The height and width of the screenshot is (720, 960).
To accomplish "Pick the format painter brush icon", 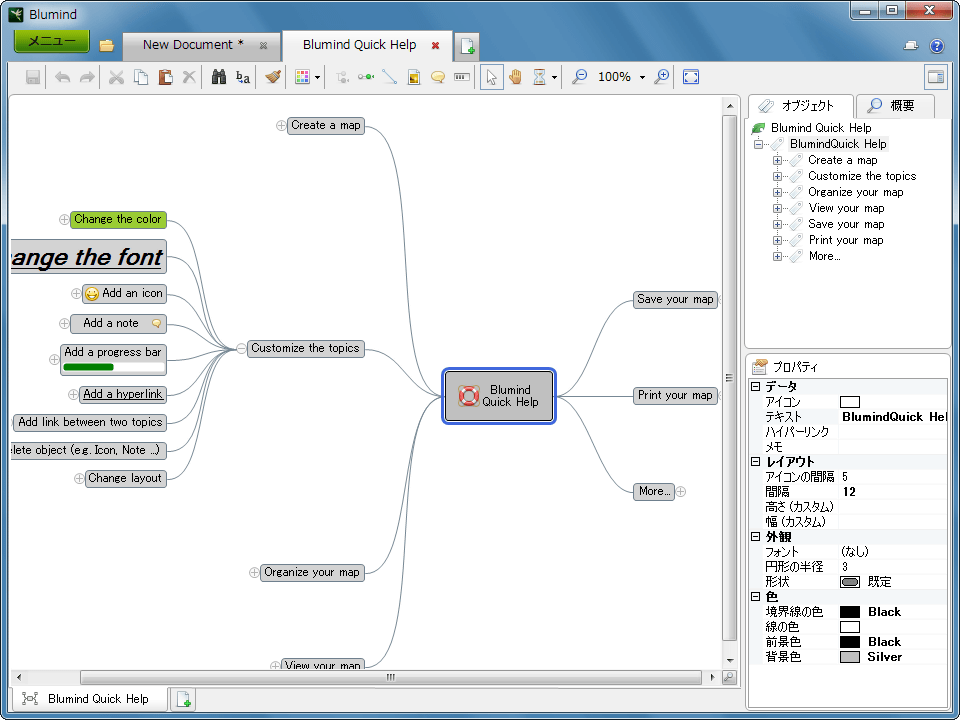I will point(272,77).
